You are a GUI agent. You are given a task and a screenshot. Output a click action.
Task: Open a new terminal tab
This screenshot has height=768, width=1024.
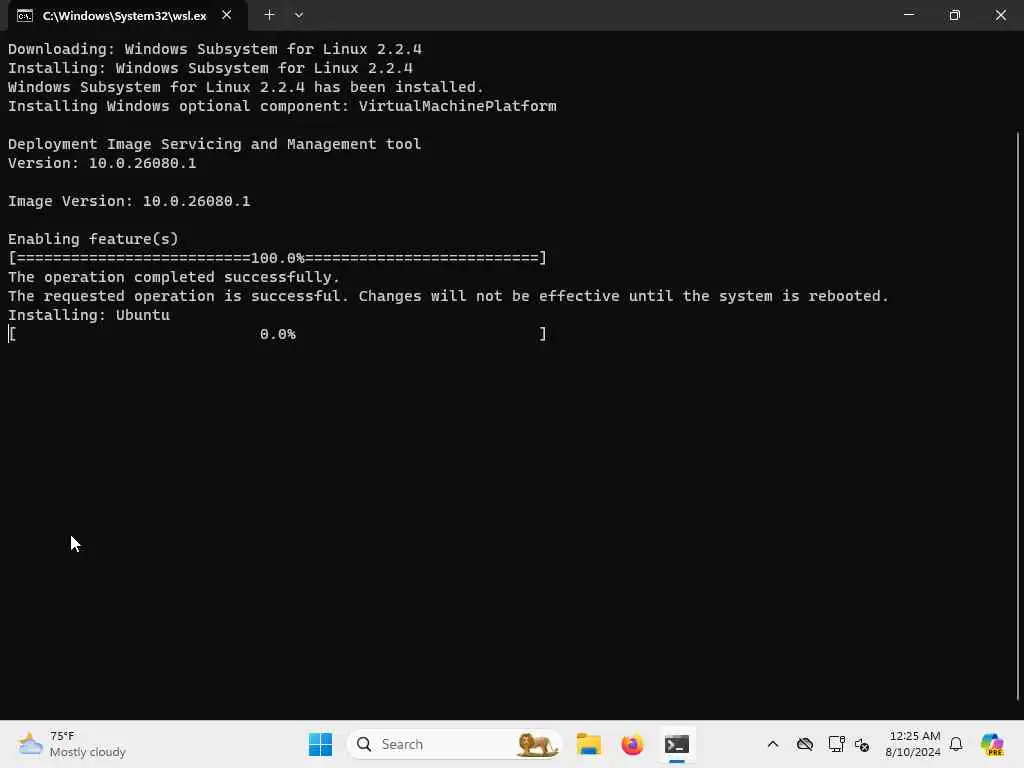click(x=269, y=15)
